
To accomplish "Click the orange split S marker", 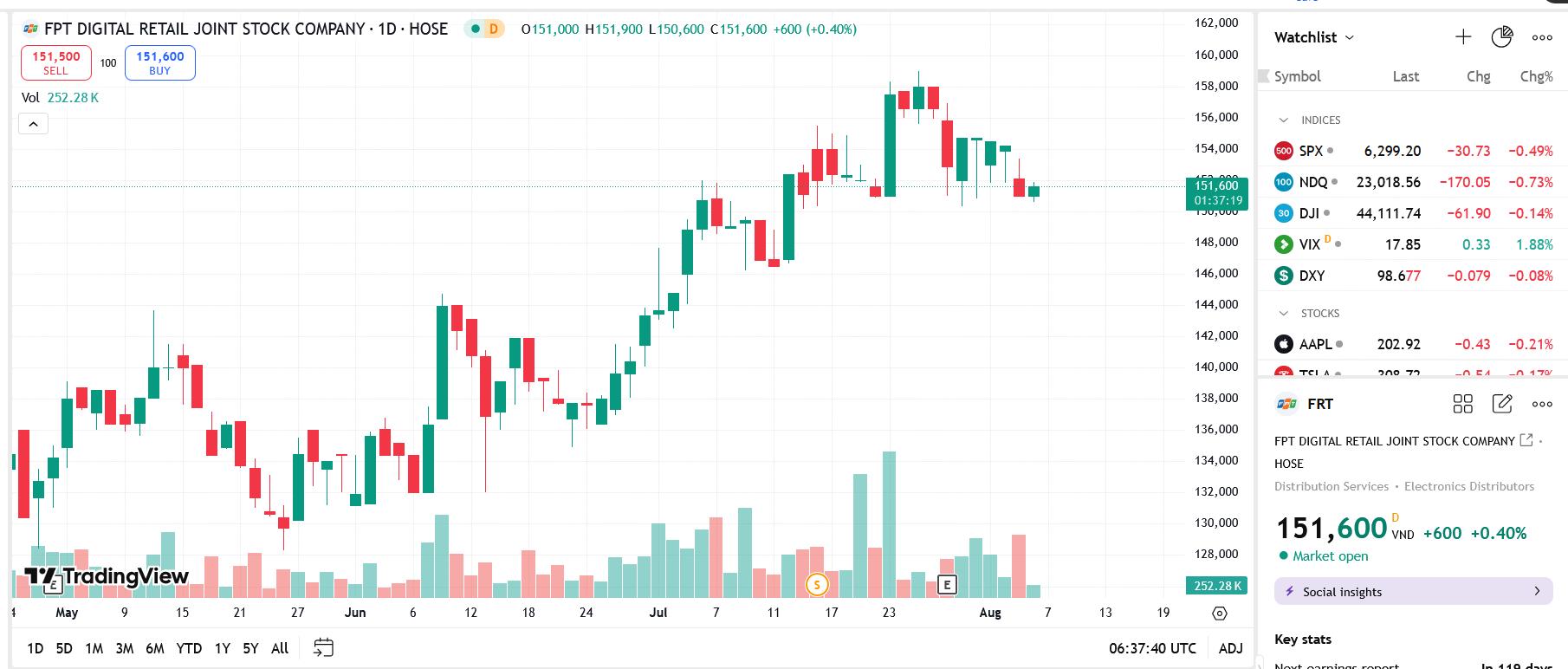I will click(x=816, y=585).
